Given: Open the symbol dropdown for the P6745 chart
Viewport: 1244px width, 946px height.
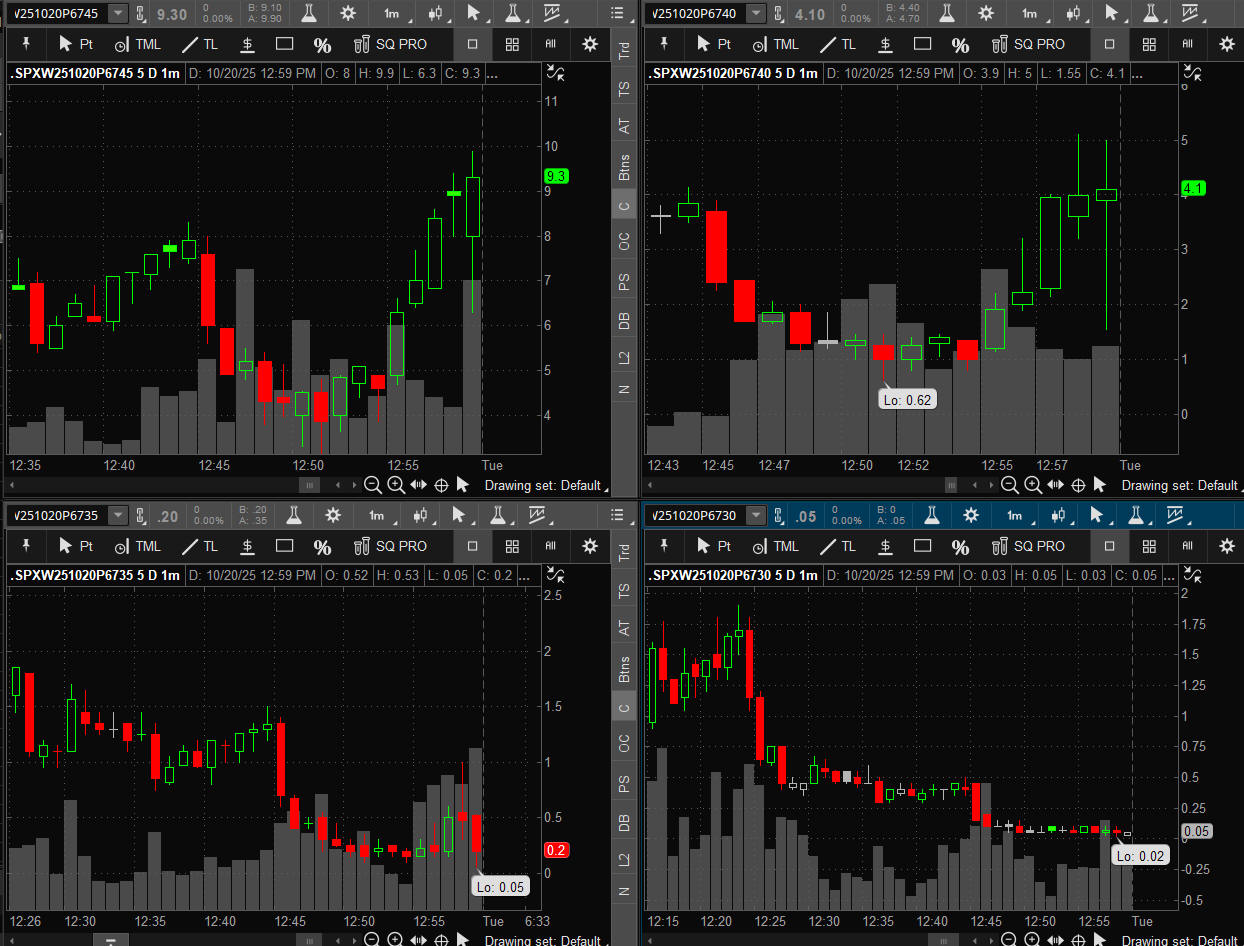Looking at the screenshot, I should (118, 13).
